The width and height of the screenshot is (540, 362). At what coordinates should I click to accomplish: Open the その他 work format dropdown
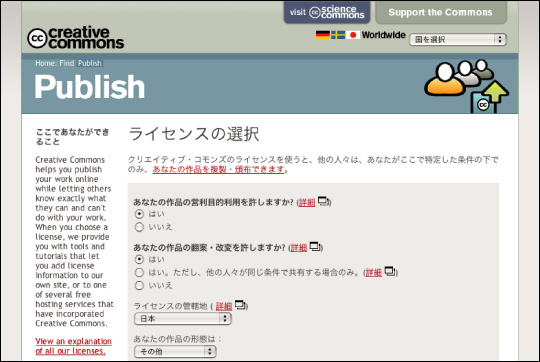coord(175,352)
